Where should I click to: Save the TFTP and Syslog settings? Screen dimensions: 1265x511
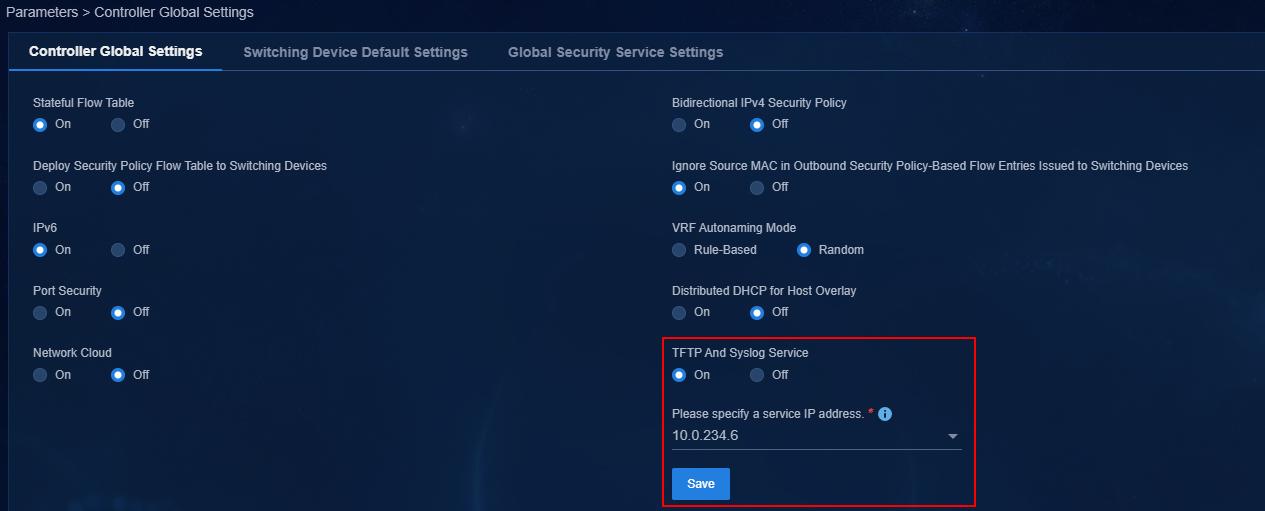click(701, 484)
